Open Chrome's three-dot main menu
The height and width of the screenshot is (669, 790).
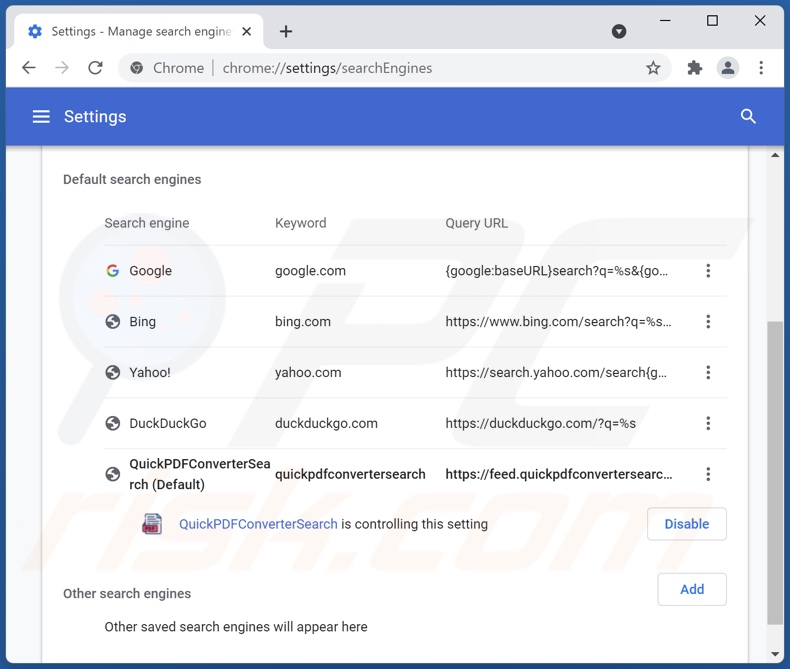tap(761, 68)
